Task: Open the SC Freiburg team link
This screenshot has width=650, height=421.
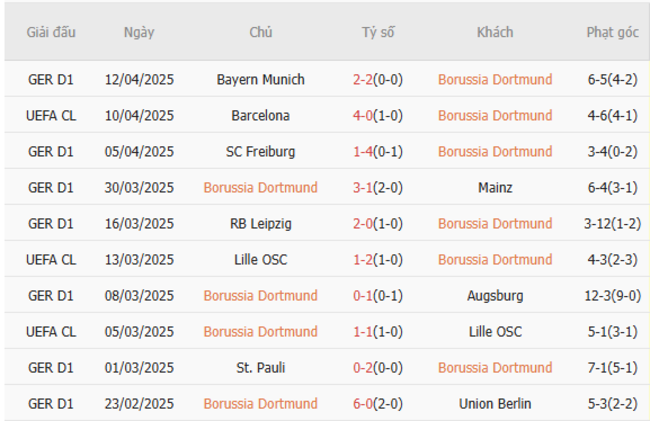Action: pos(260,152)
